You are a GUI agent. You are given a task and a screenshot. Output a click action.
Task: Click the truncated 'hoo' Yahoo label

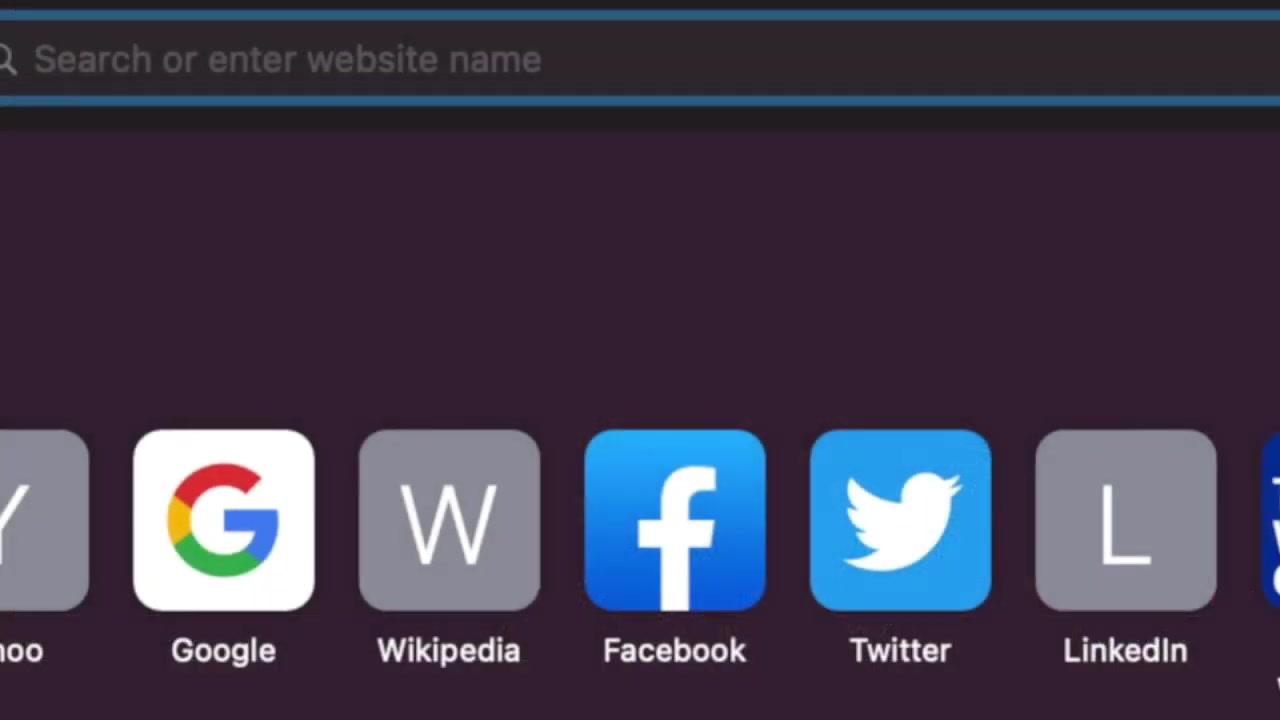coord(21,651)
